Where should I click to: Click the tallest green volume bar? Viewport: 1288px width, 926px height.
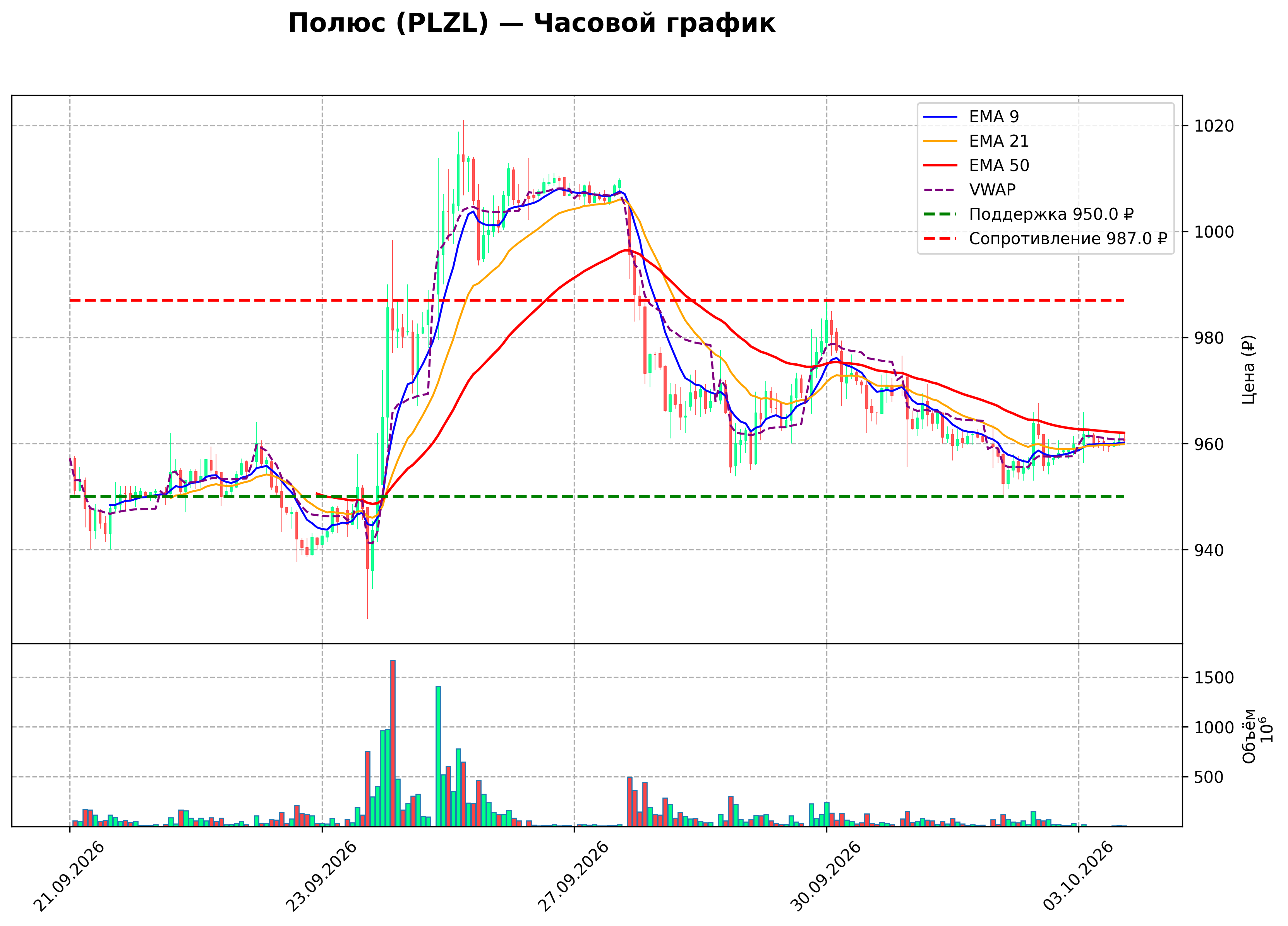pos(438,757)
